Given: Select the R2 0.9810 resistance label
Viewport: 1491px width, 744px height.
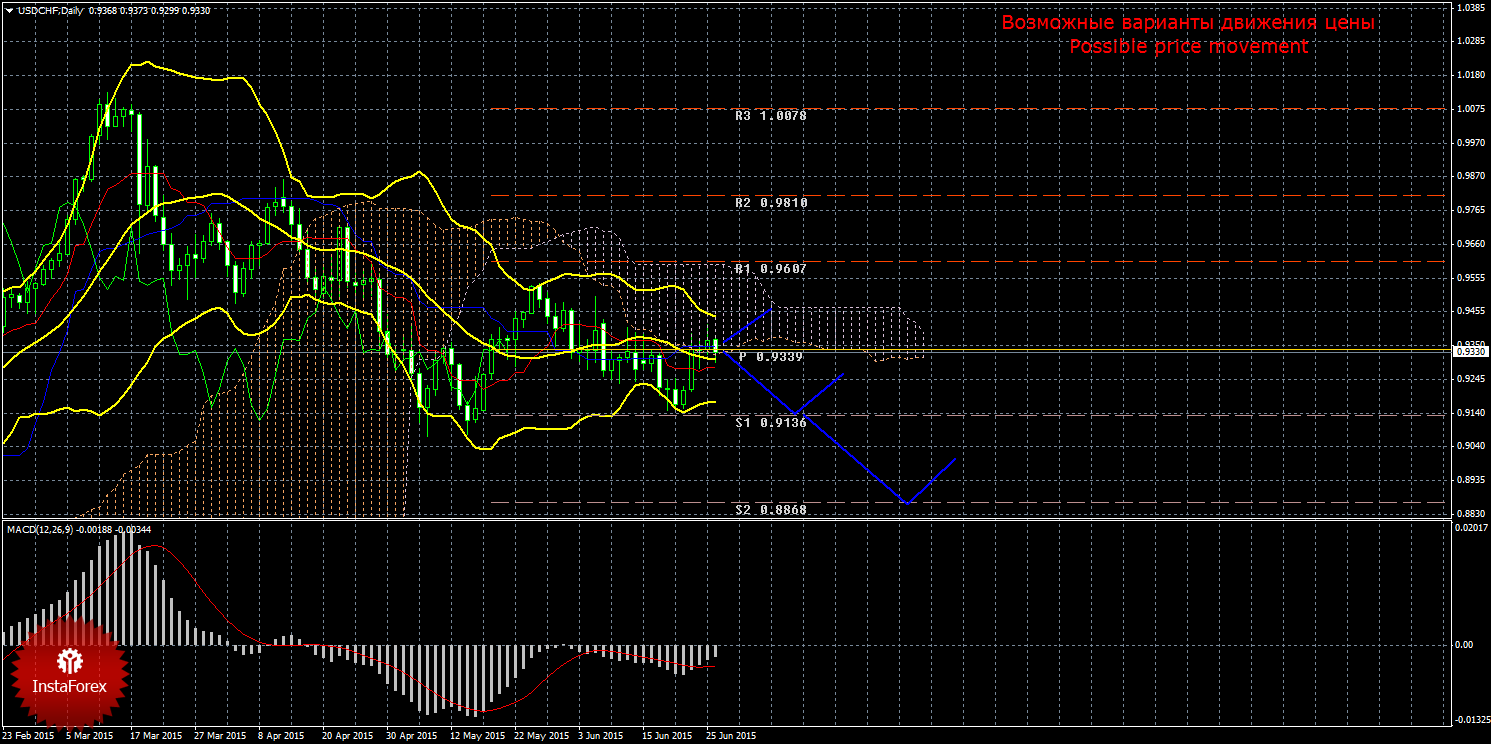Looking at the screenshot, I should [770, 203].
